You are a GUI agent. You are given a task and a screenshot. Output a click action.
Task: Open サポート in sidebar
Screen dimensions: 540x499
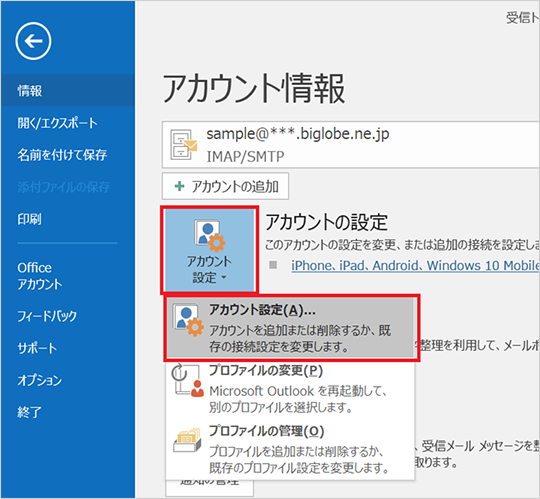coord(37,348)
